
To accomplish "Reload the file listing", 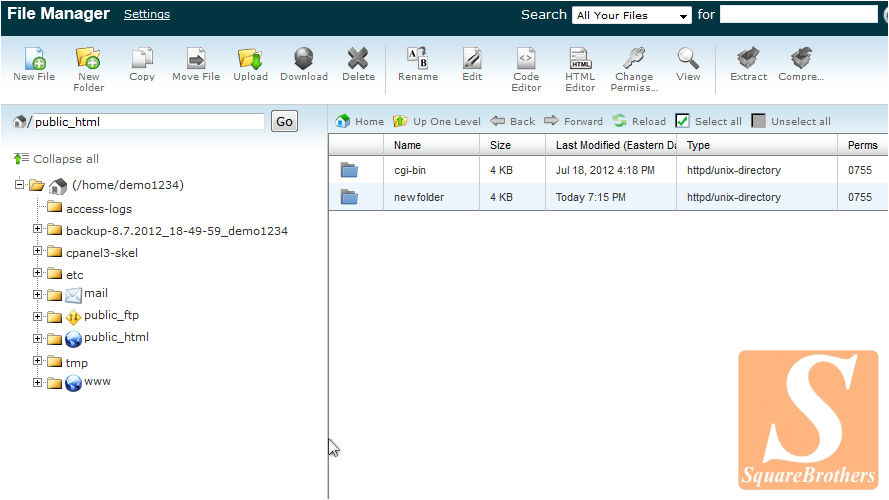I will pyautogui.click(x=639, y=121).
